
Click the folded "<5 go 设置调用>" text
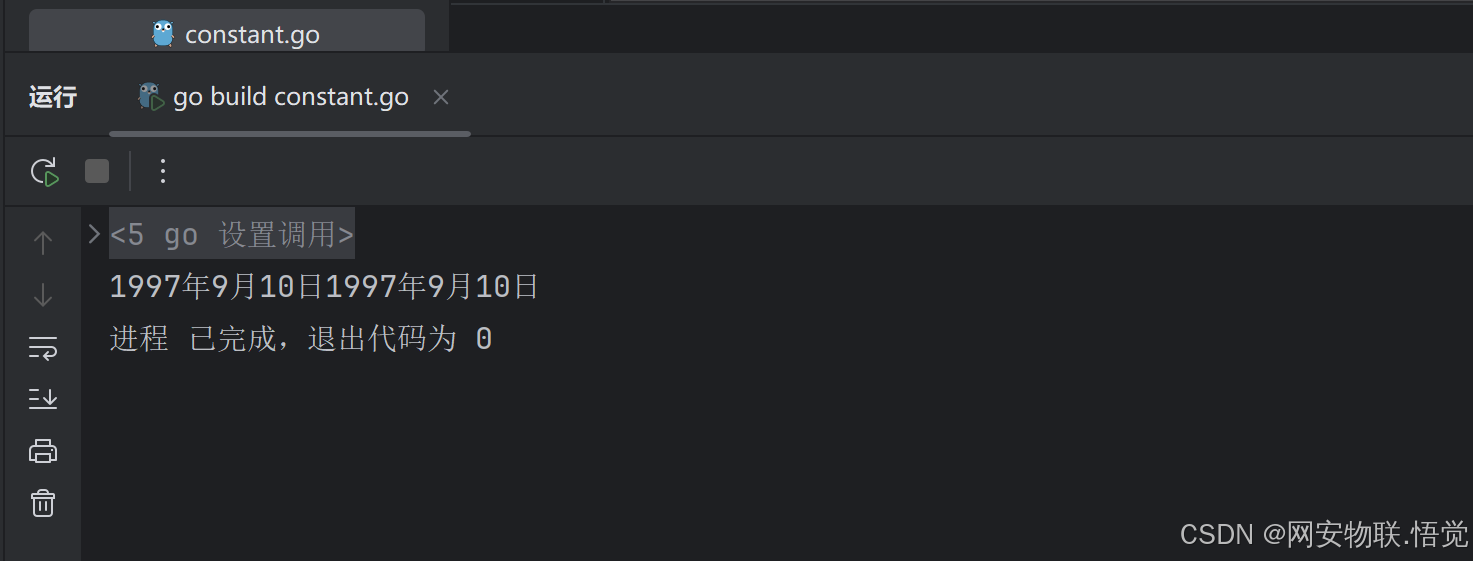(232, 234)
